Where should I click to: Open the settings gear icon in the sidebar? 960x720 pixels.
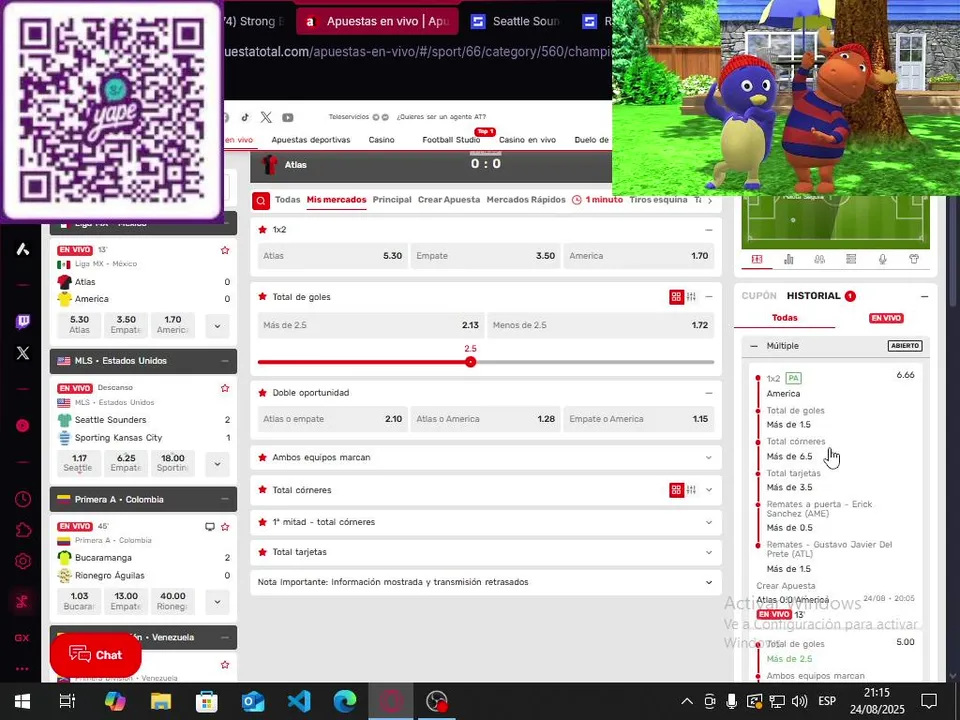tap(23, 561)
